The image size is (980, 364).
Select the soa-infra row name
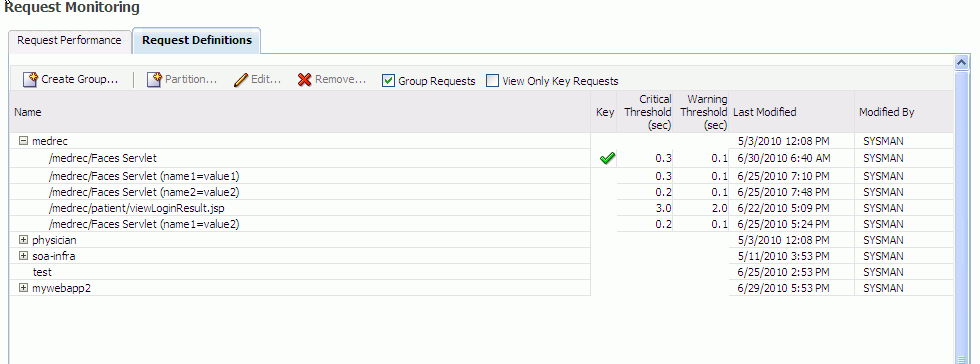[54, 256]
